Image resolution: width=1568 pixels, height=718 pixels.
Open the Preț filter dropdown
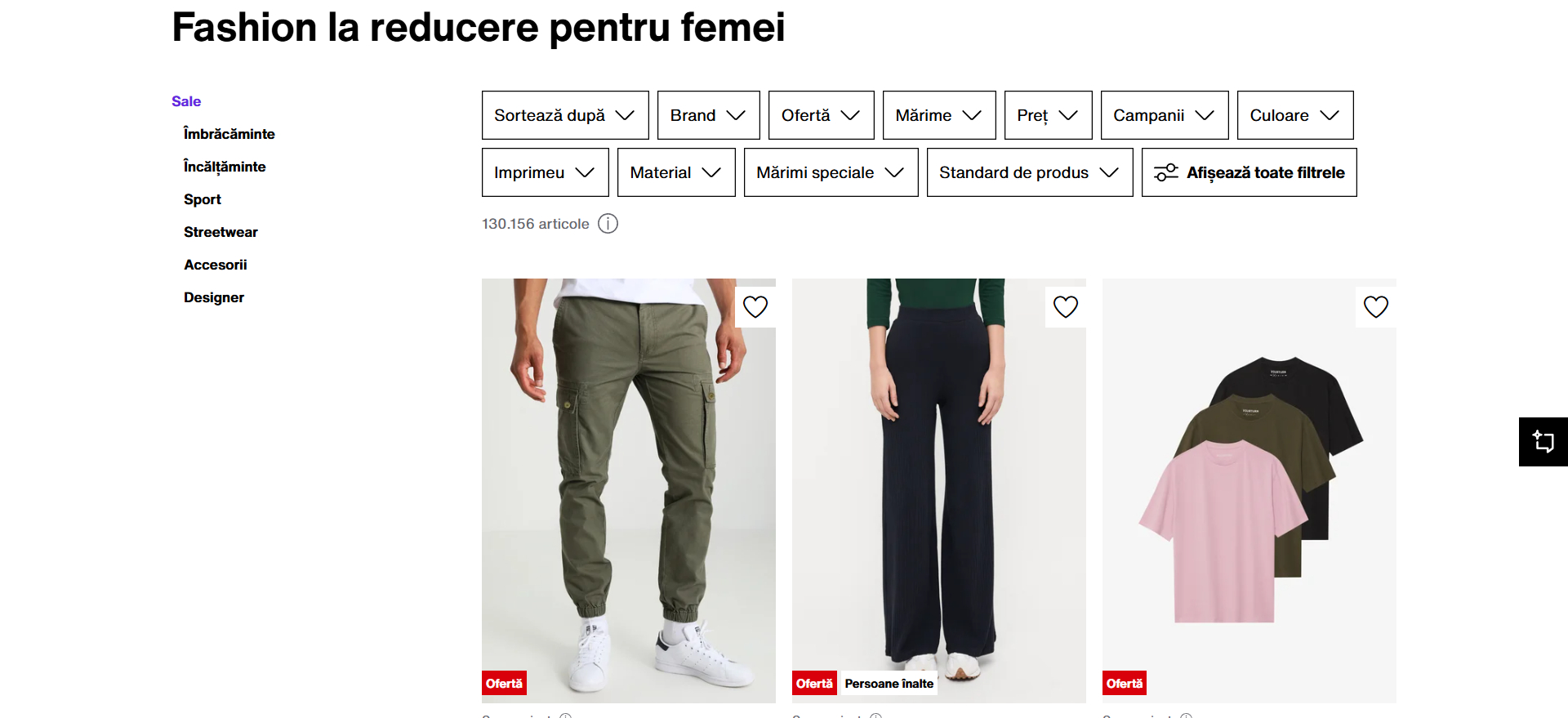click(1049, 115)
